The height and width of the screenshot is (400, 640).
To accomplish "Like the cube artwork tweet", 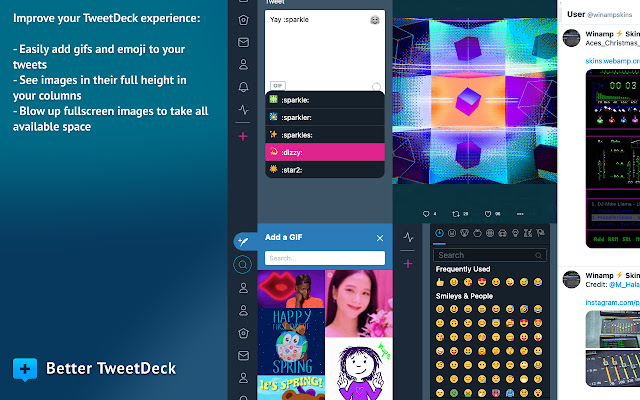I will 488,214.
